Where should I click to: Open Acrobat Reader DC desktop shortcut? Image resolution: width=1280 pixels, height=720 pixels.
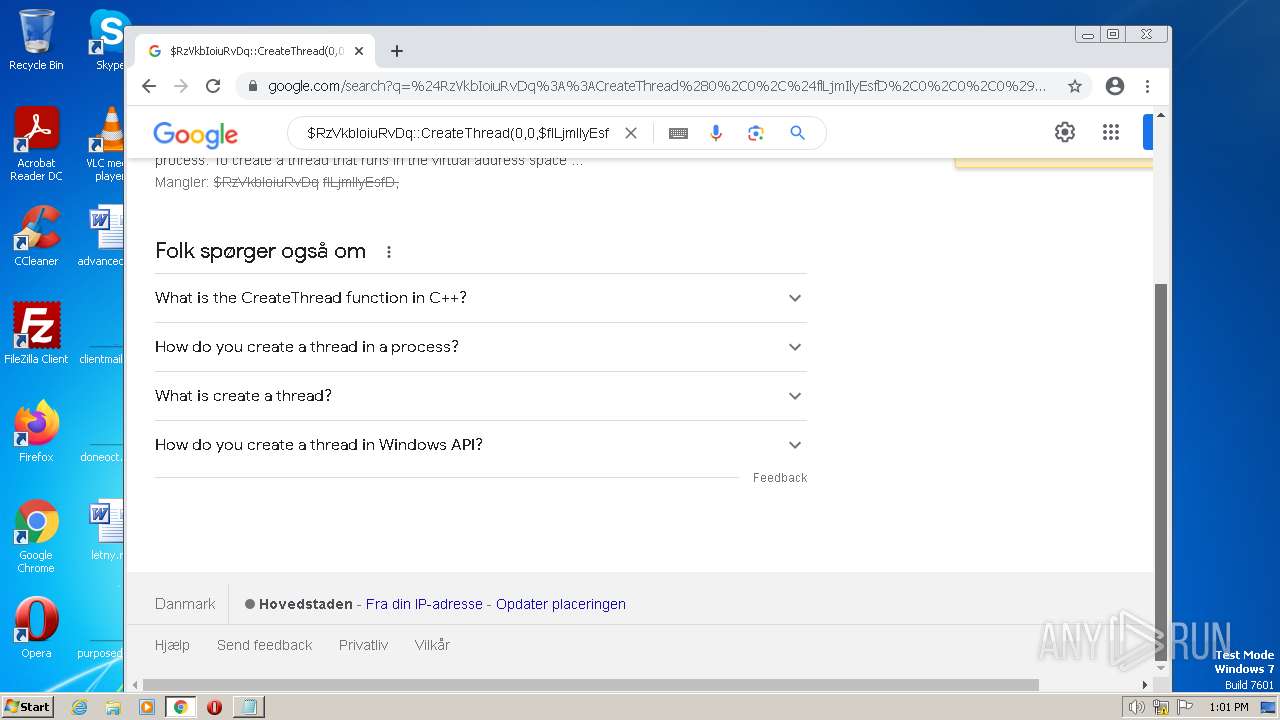click(36, 145)
